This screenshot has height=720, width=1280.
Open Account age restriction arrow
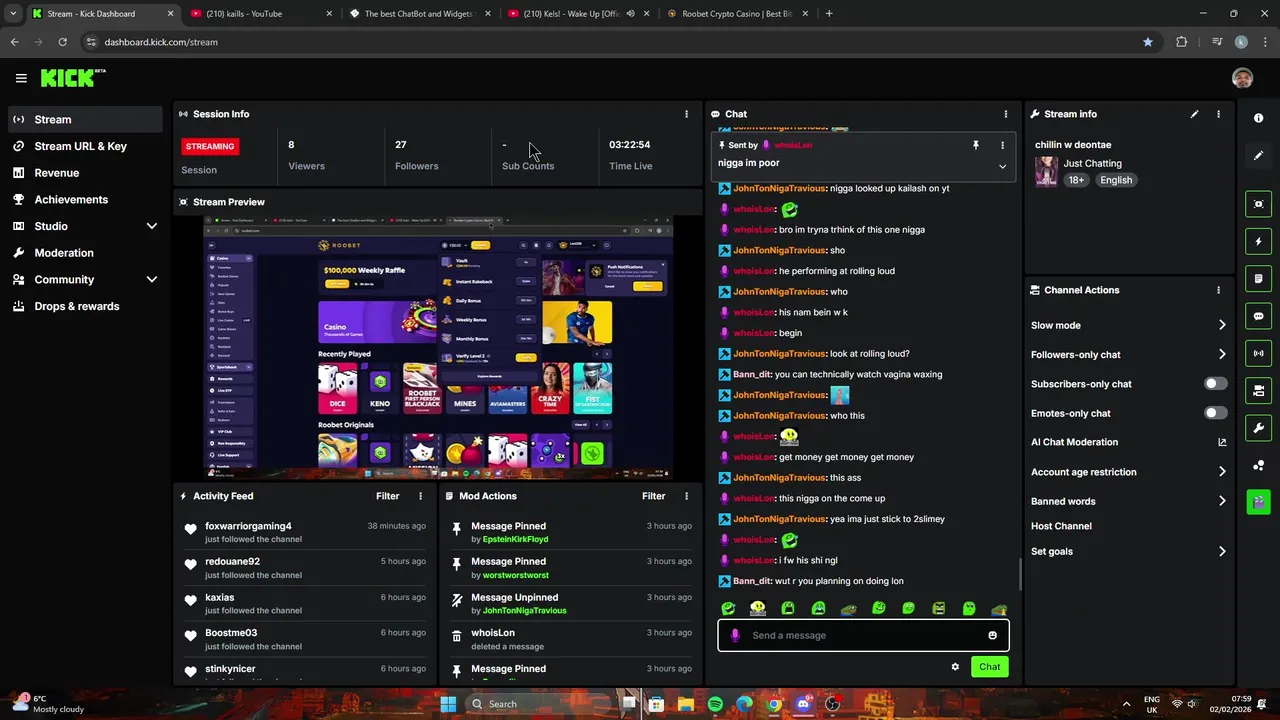pos(1222,472)
